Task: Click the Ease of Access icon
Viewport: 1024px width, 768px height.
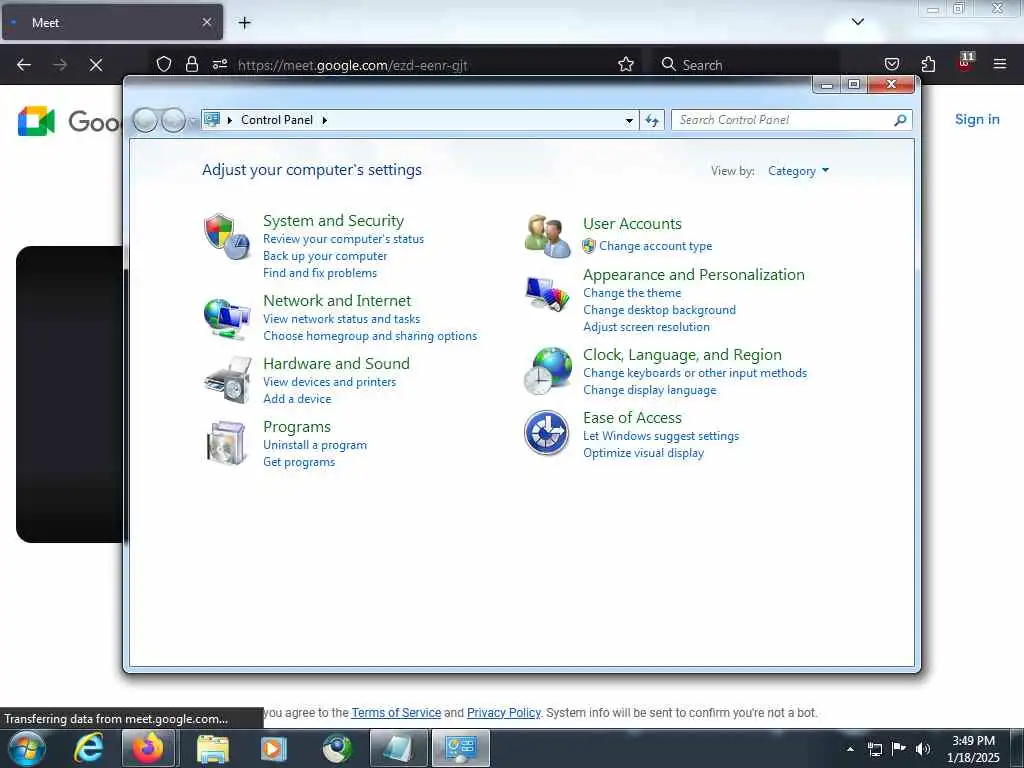Action: [x=547, y=432]
